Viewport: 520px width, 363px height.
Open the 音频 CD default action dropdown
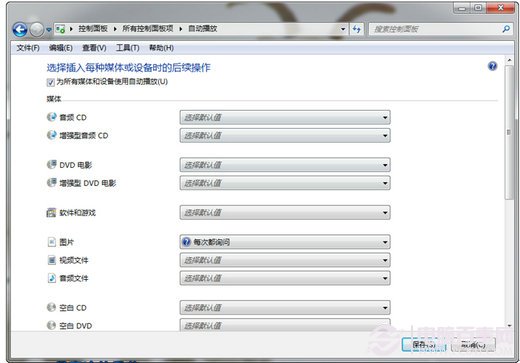pos(285,117)
